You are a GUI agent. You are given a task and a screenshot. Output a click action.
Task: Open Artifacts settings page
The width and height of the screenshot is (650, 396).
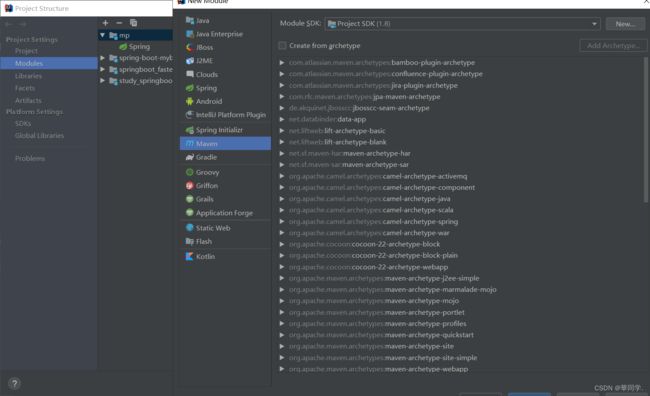pyautogui.click(x=28, y=100)
